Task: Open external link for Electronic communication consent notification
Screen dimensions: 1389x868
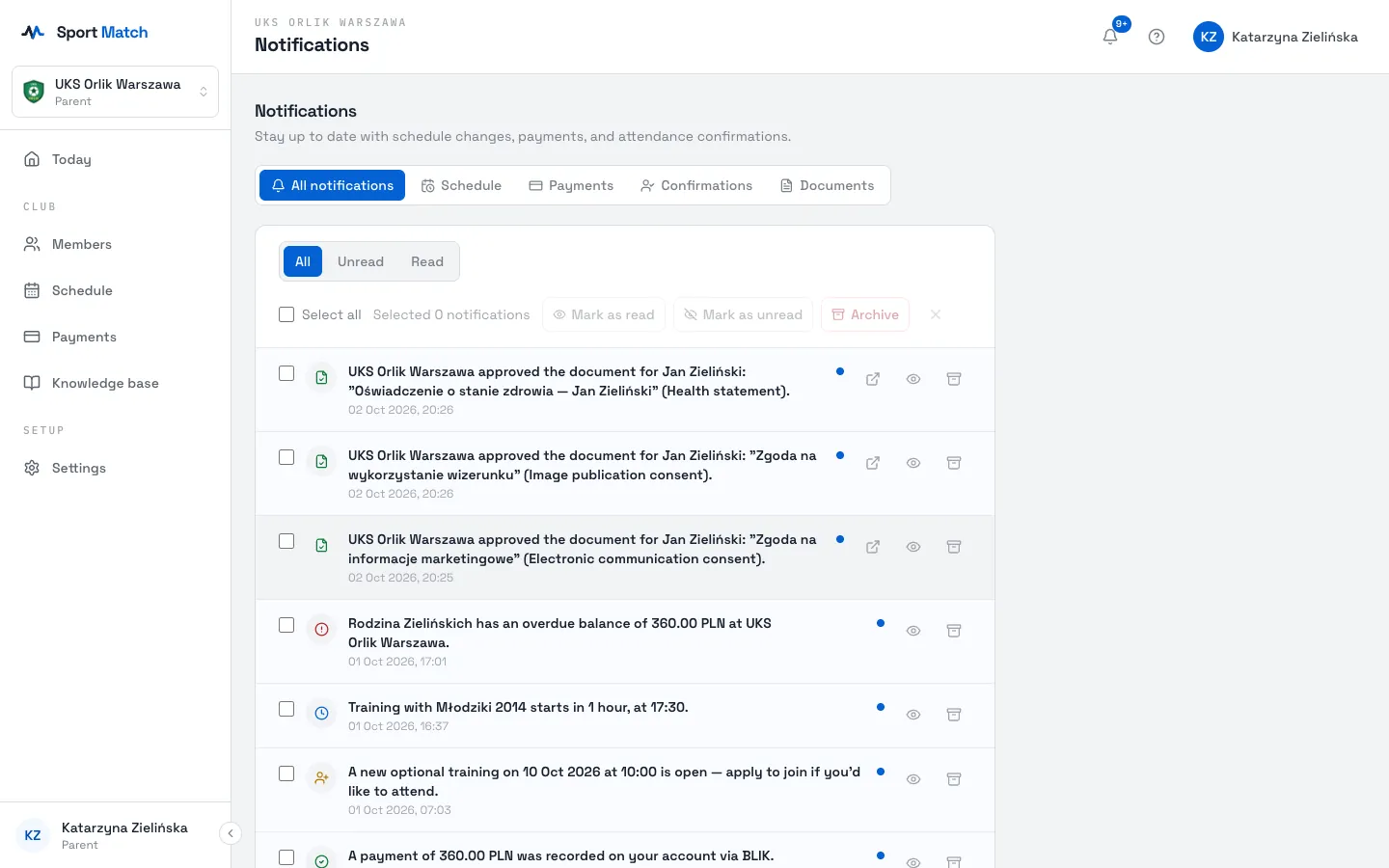Action: [873, 547]
